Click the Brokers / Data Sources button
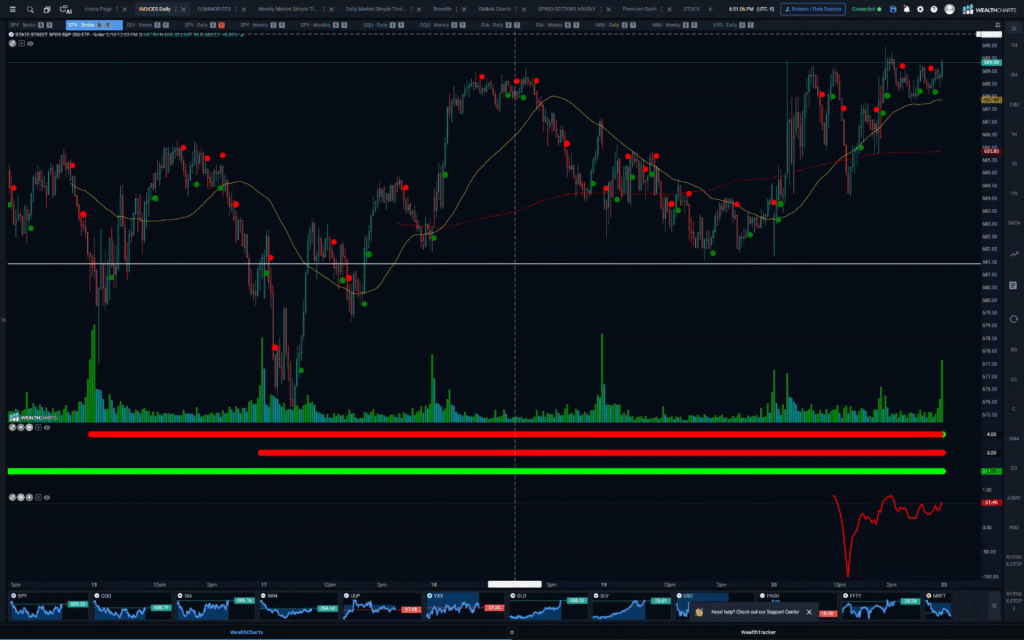 coord(812,9)
